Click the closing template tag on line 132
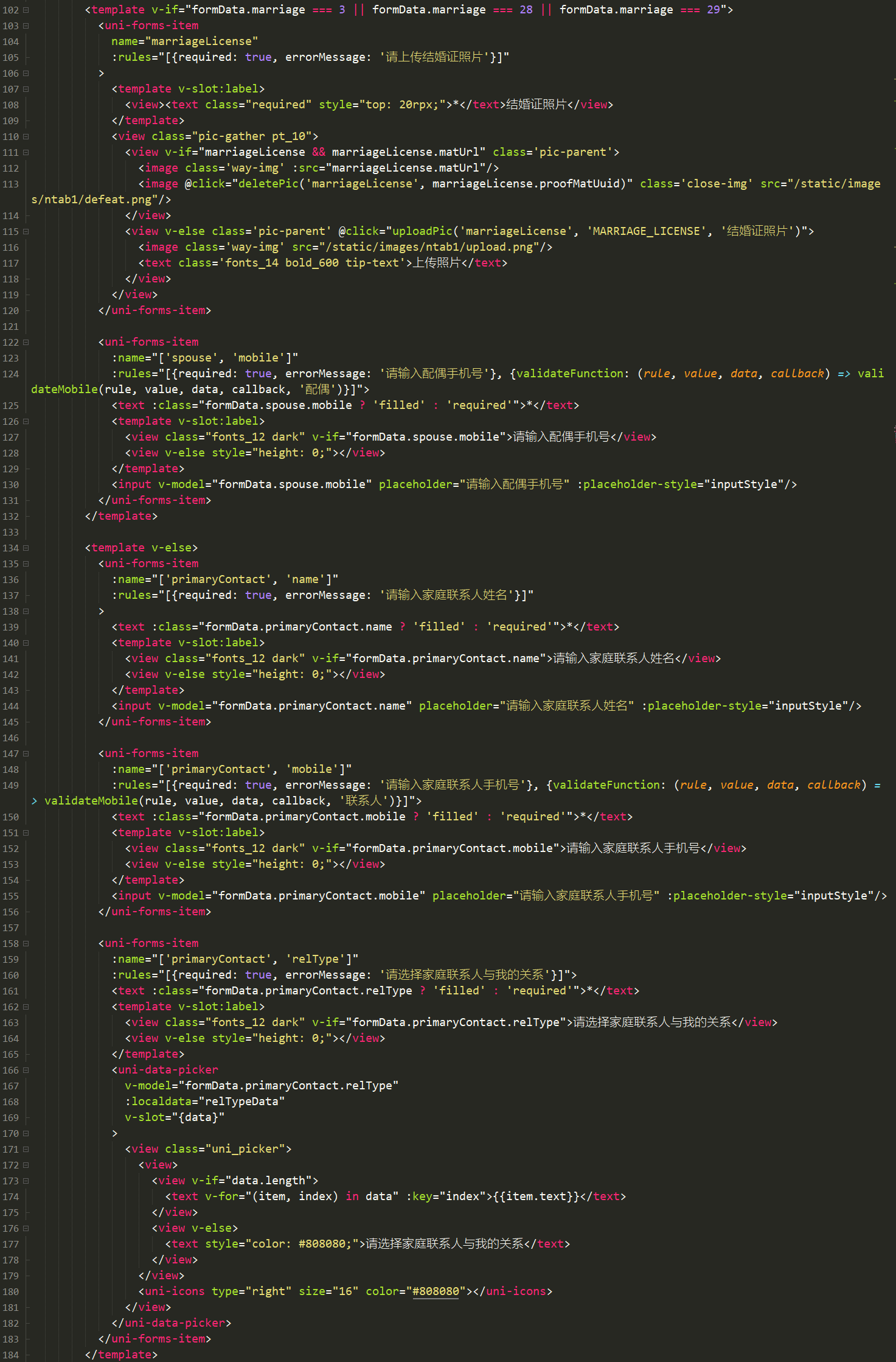Viewport: 896px width, 1362px height. tap(121, 516)
